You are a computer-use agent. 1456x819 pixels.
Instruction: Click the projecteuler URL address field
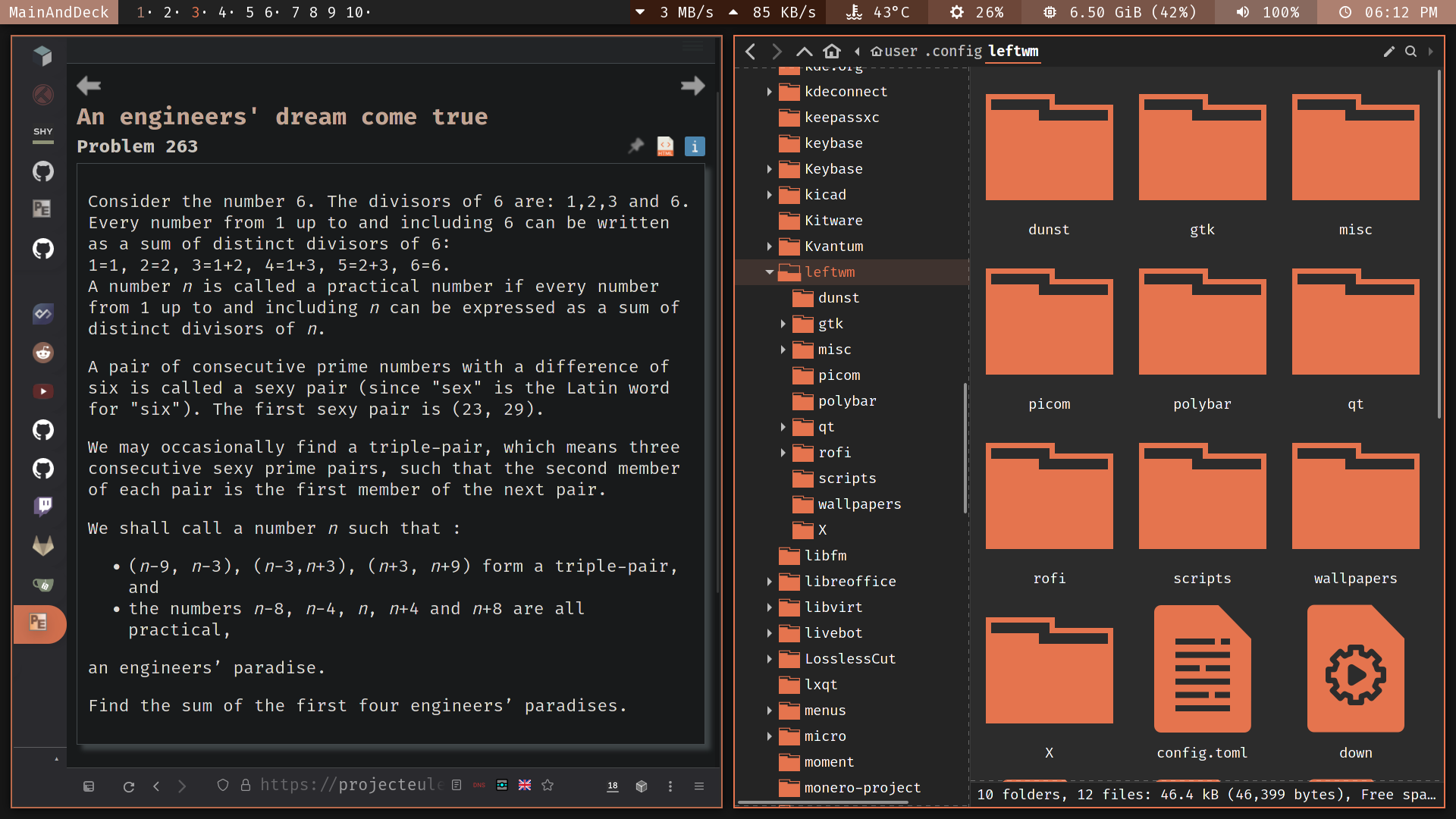(350, 785)
